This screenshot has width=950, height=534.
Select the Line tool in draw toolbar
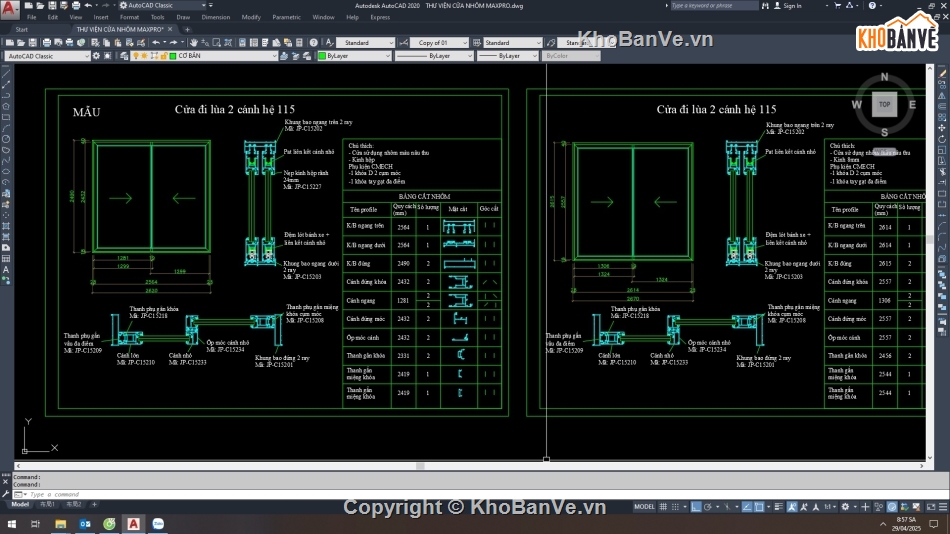(6, 74)
